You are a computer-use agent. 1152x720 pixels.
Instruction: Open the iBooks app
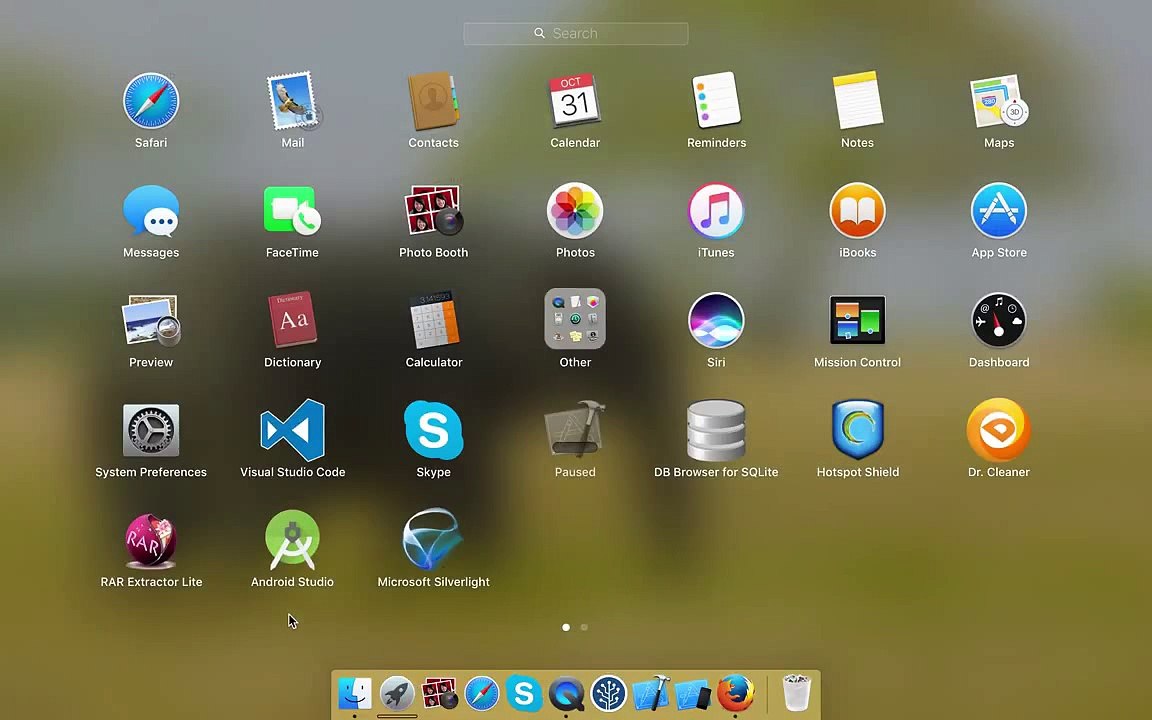click(x=857, y=211)
